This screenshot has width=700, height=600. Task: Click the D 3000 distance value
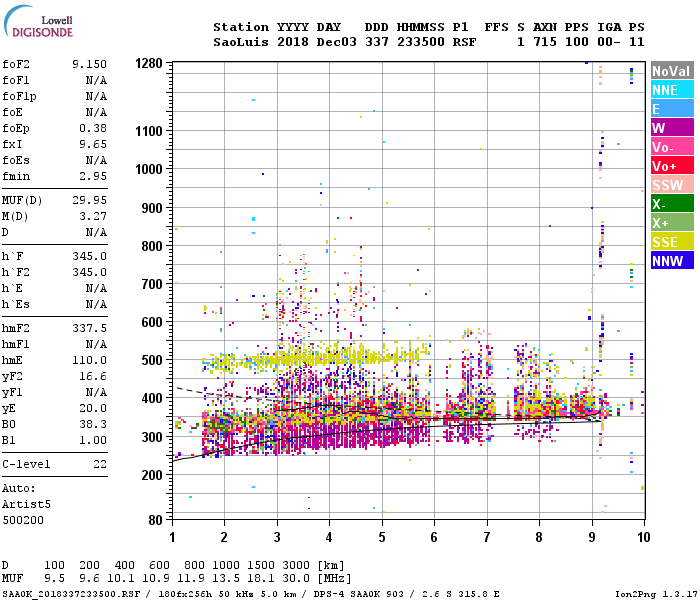pos(296,566)
